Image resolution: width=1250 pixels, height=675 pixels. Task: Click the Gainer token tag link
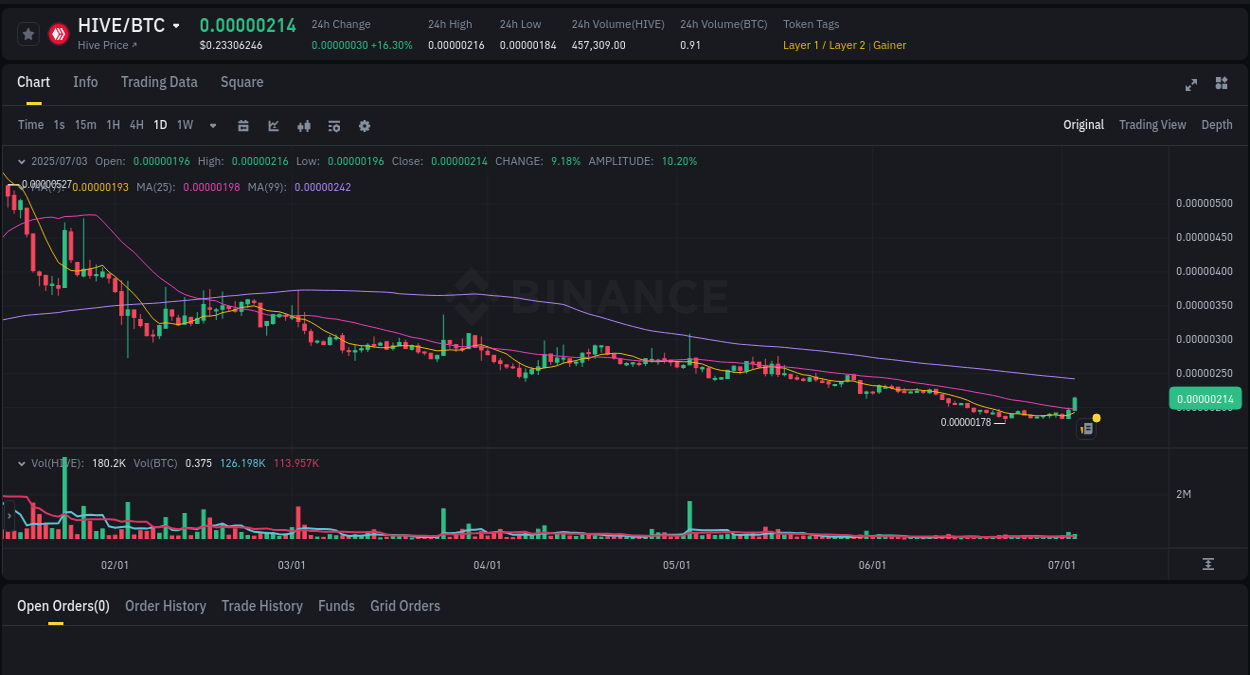[890, 45]
